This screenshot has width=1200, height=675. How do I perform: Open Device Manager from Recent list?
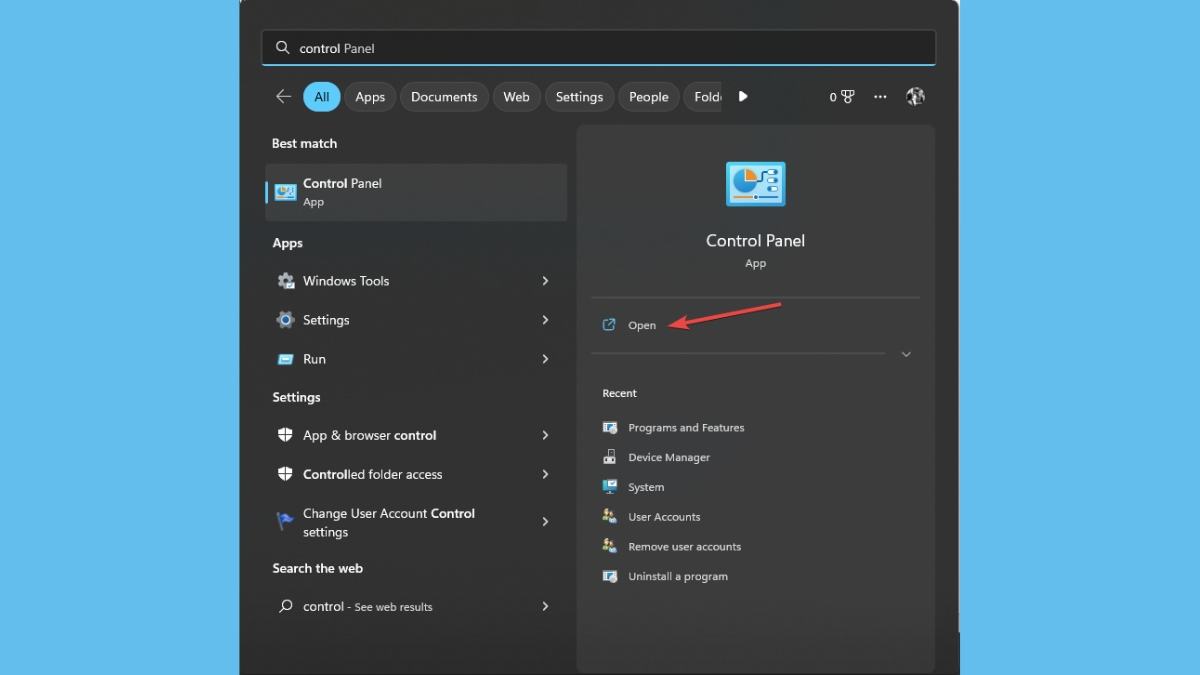[x=669, y=458]
